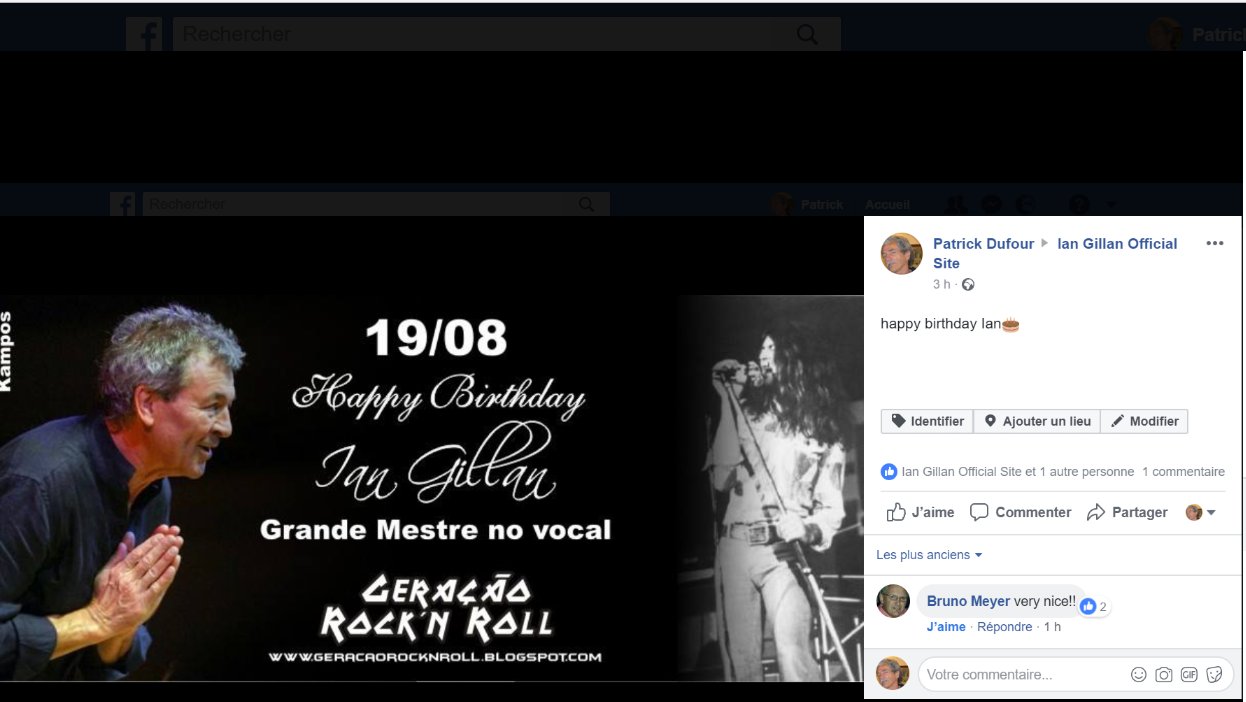
Task: Click the Identifier tag button
Action: 927,421
